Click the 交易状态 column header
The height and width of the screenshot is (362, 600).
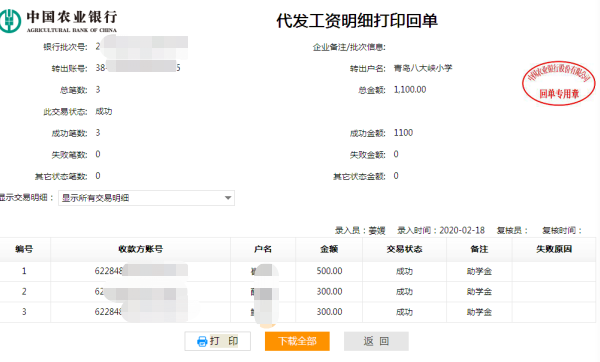[404, 249]
